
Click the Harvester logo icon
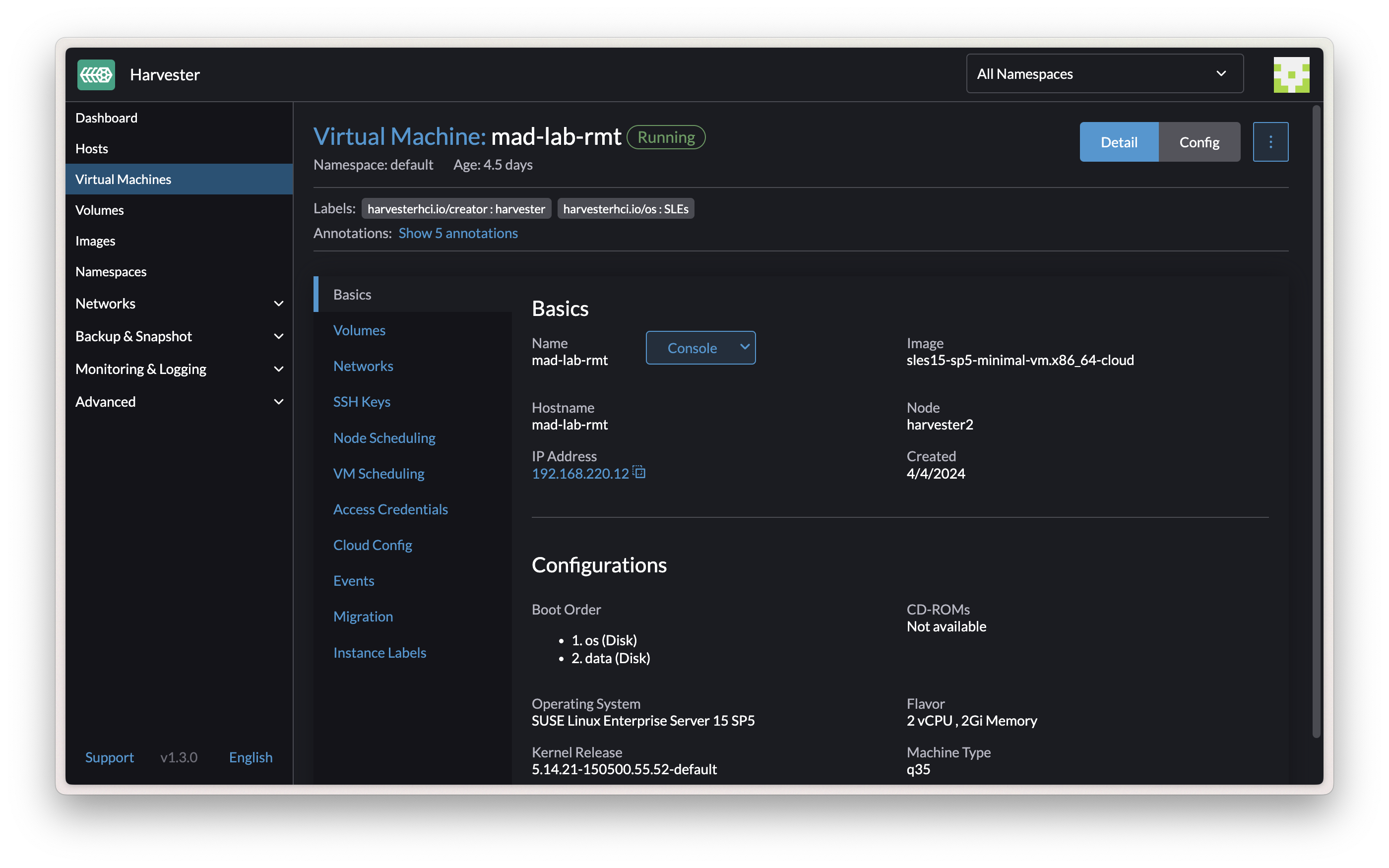(x=96, y=74)
